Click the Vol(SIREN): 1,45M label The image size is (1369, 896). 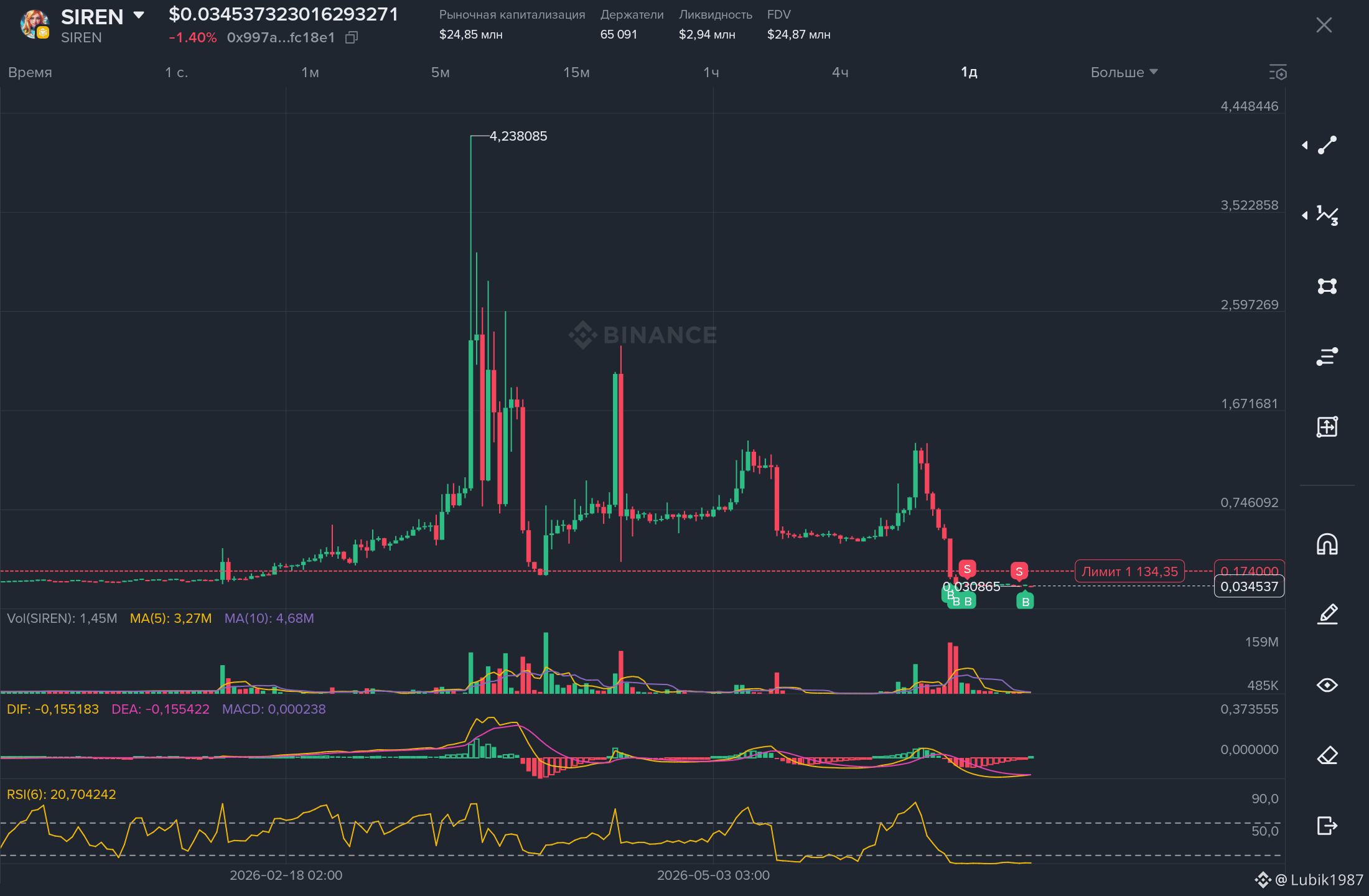click(x=62, y=618)
